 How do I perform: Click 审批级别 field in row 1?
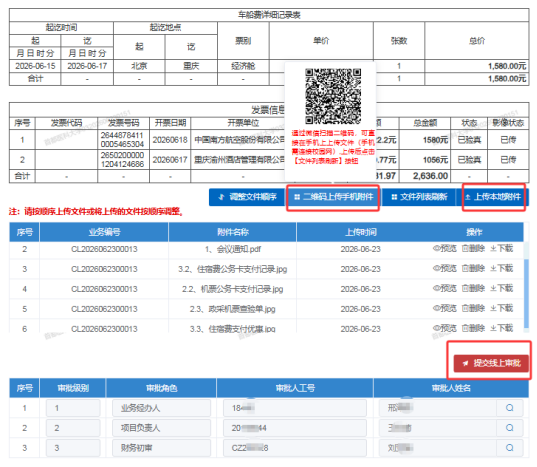(x=73, y=408)
